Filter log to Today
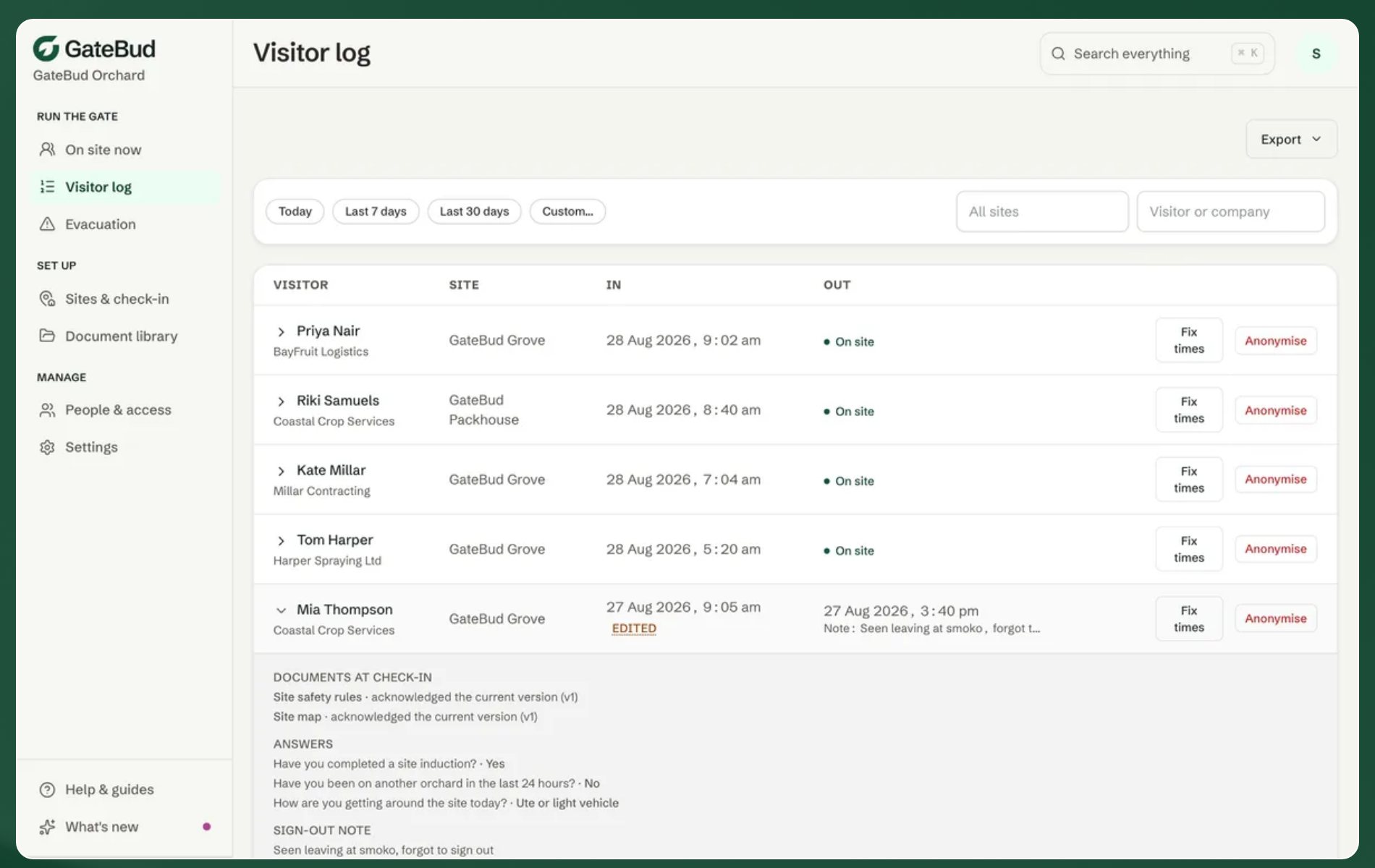 click(295, 211)
